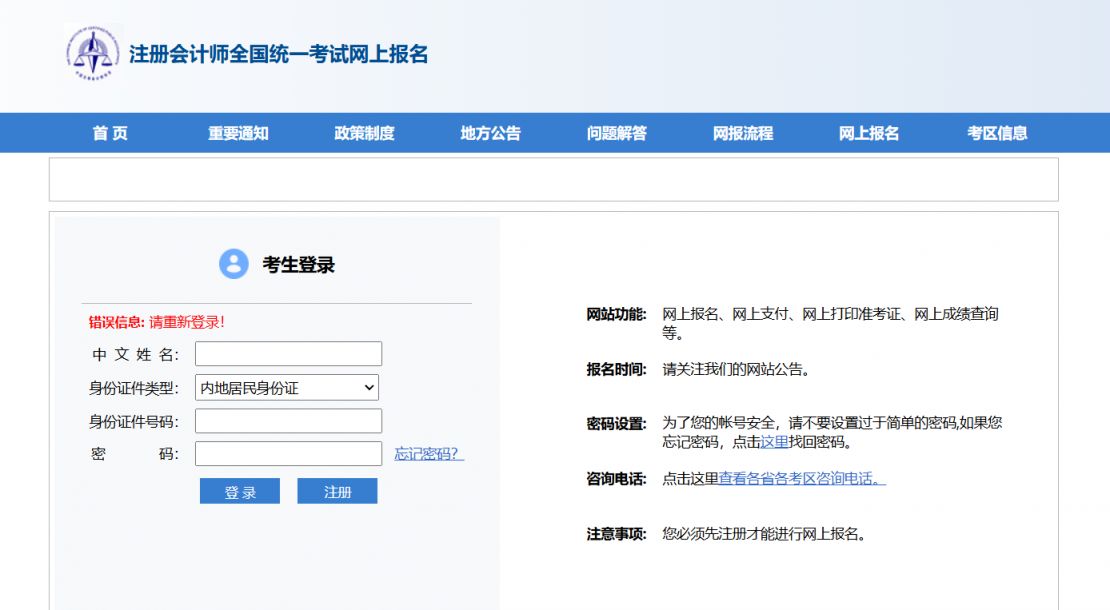The height and width of the screenshot is (610, 1110).
Task: Click the 网站功能: label
Action: [616, 314]
